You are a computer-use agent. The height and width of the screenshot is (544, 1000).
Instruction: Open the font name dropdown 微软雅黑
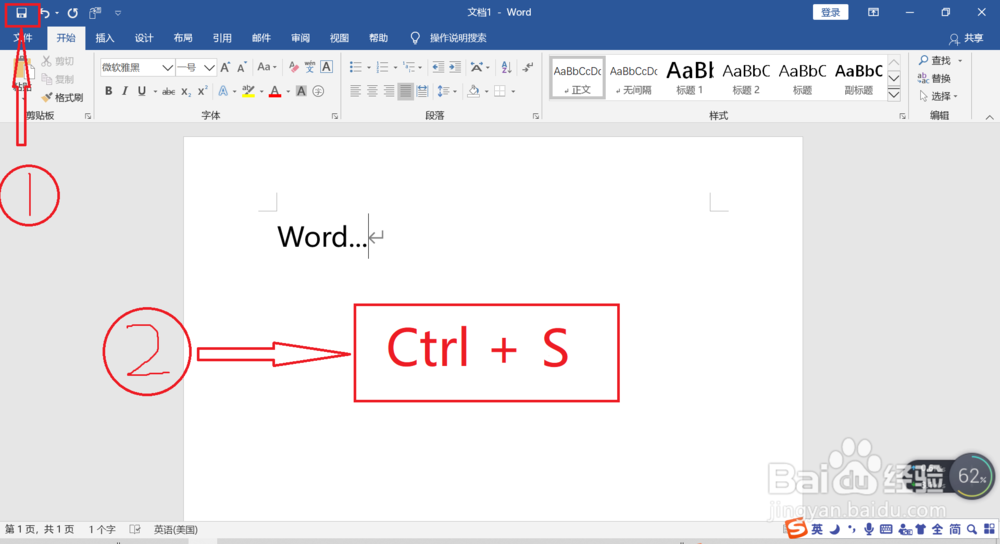pyautogui.click(x=167, y=67)
